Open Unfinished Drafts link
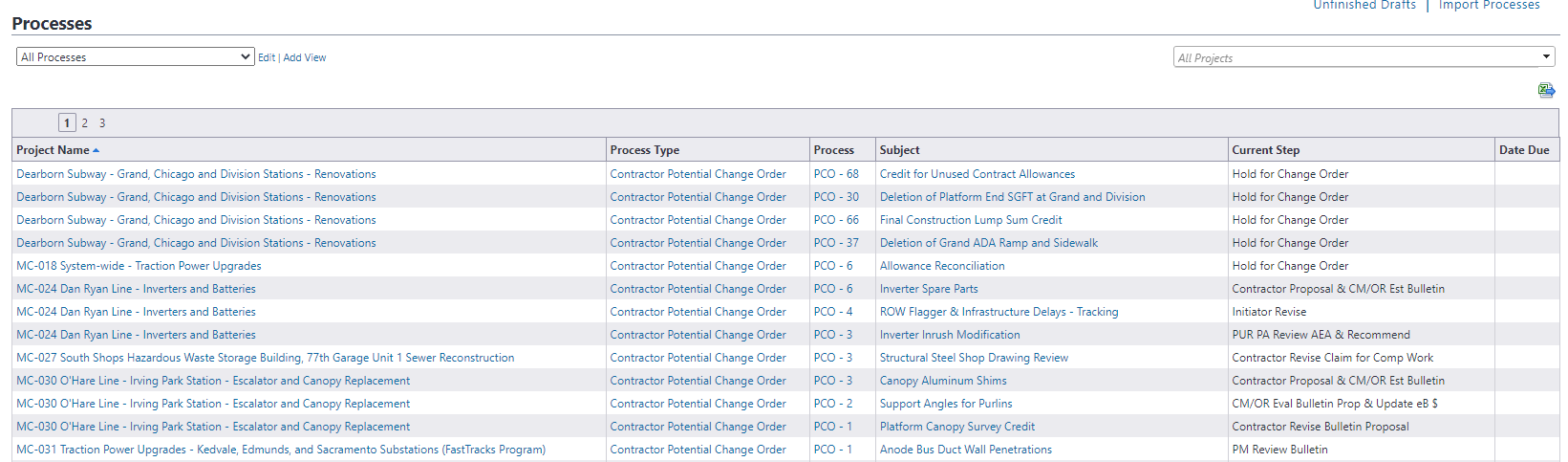This screenshot has width=1568, height=462. pyautogui.click(x=1364, y=5)
